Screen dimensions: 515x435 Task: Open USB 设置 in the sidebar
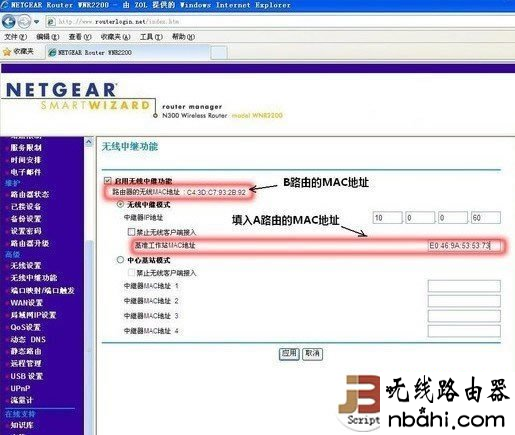[26, 376]
